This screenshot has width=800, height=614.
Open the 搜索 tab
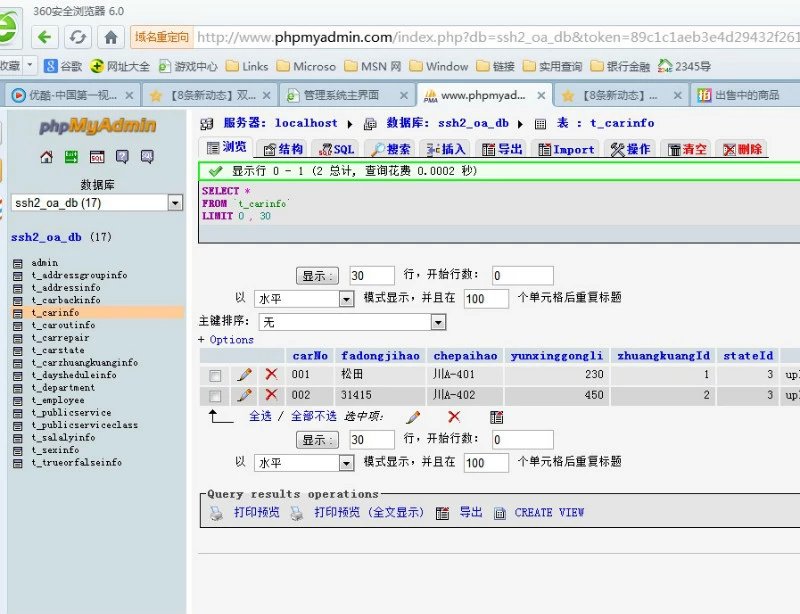[391, 149]
